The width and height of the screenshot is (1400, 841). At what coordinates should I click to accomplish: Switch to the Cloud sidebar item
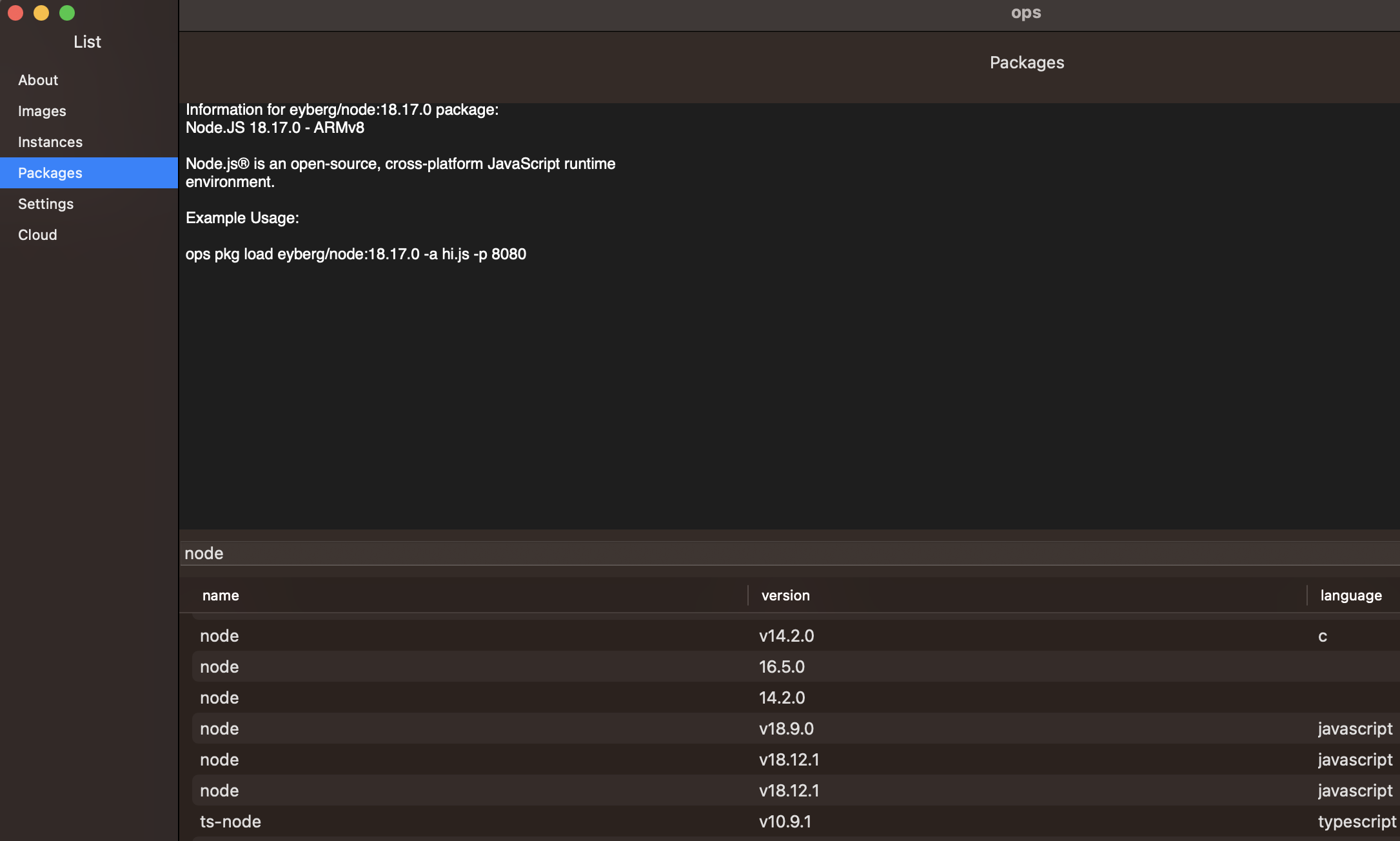tap(88, 235)
